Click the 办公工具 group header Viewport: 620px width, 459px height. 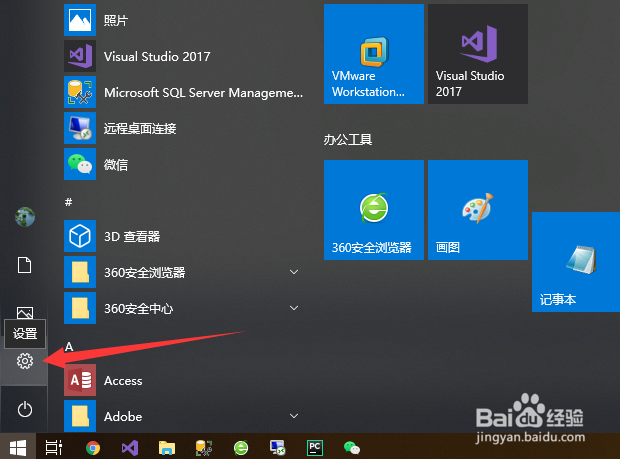(x=348, y=140)
